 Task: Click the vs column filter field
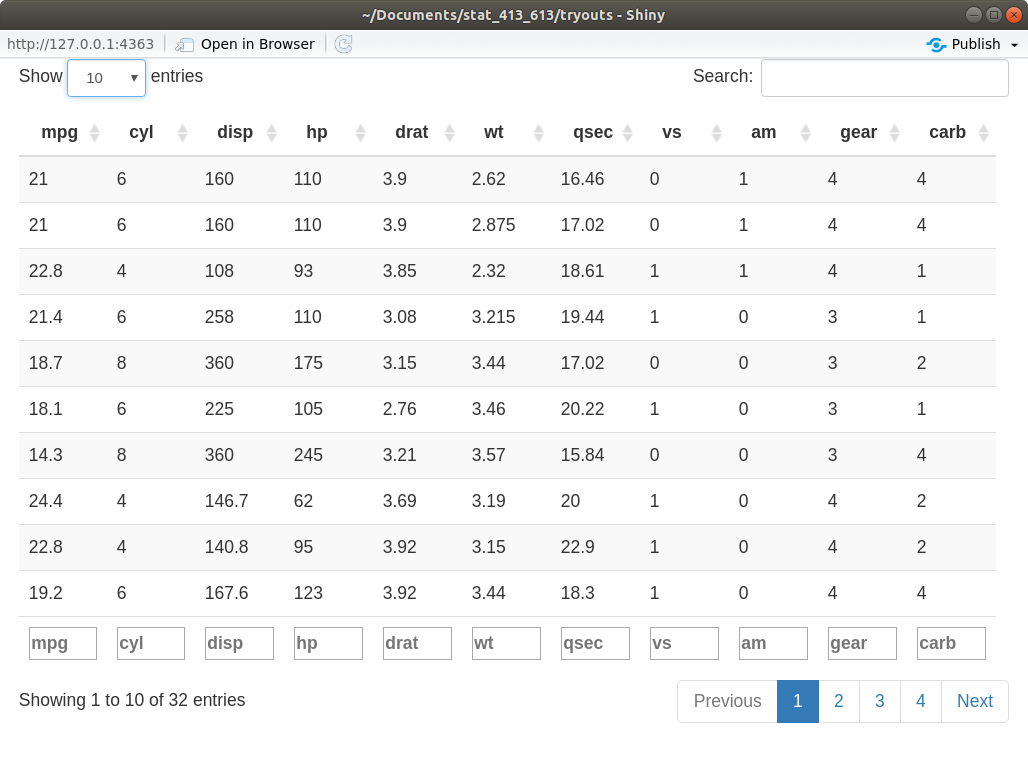coord(684,643)
